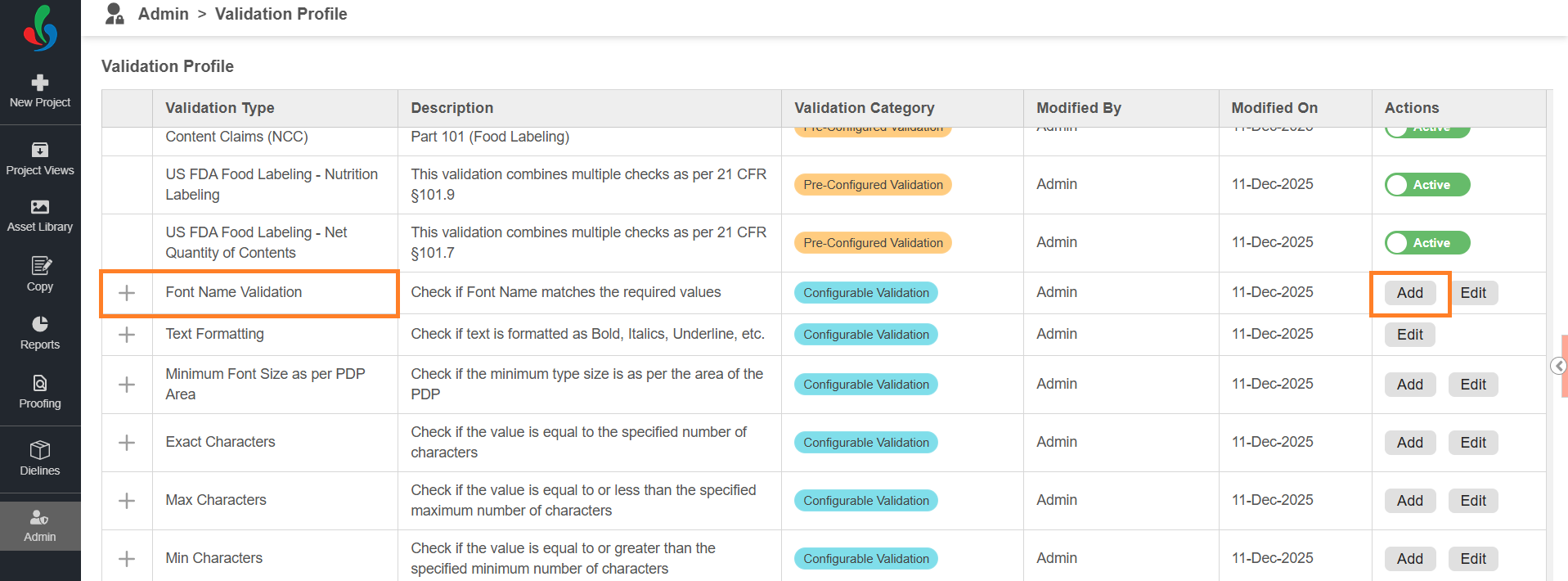Click description 'Check if Font Name matches the required values'
This screenshot has height=581, width=1568.
566,292
